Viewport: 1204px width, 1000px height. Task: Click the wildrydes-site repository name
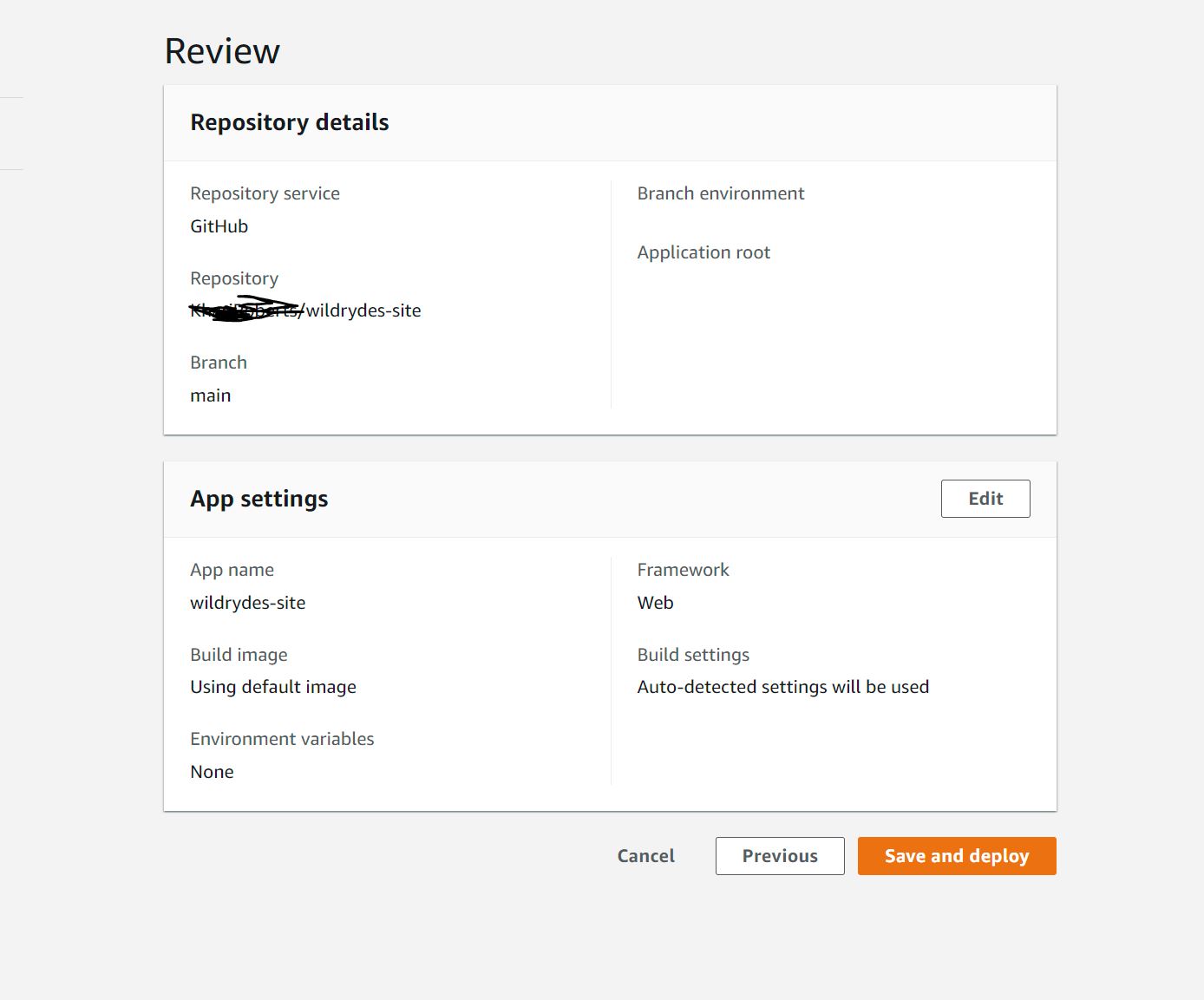[364, 310]
